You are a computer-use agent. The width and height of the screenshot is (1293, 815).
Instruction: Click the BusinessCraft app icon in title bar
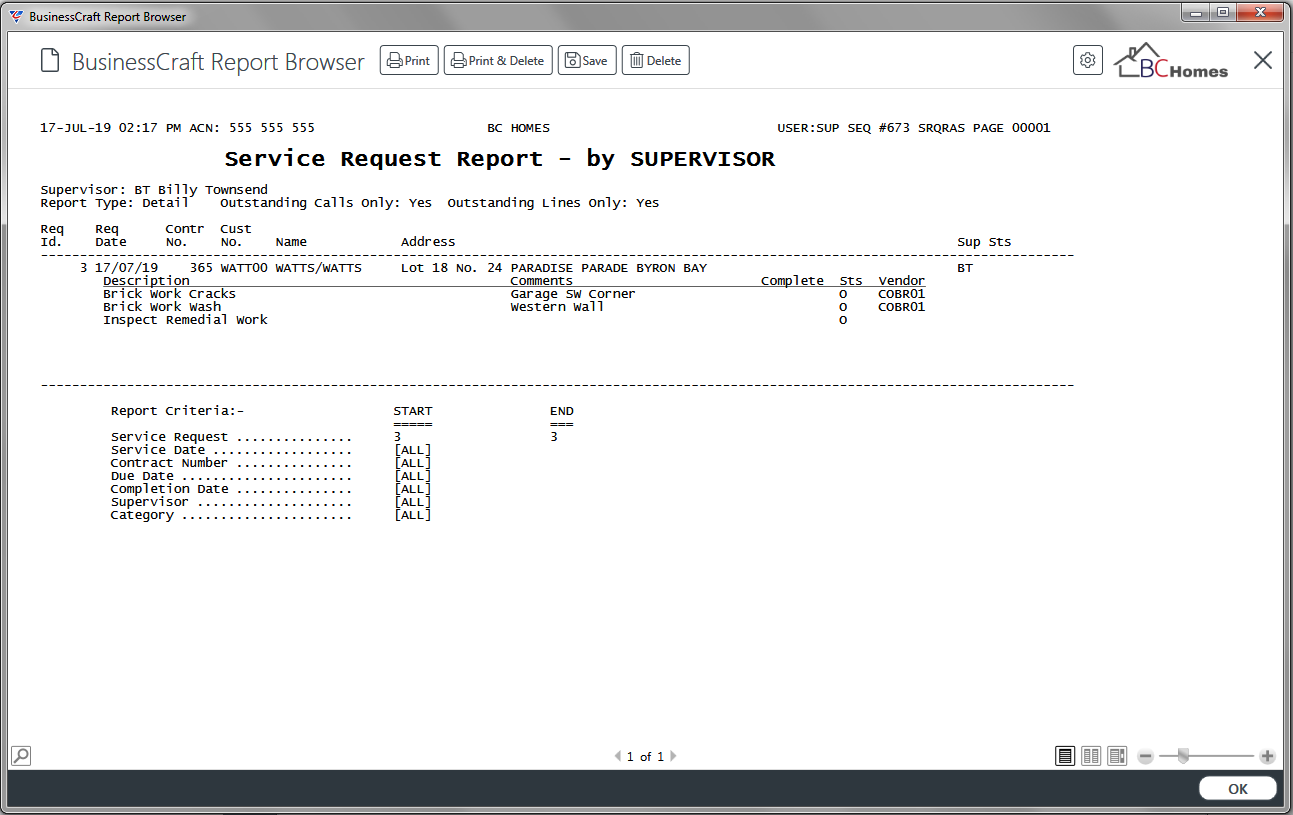tap(16, 16)
